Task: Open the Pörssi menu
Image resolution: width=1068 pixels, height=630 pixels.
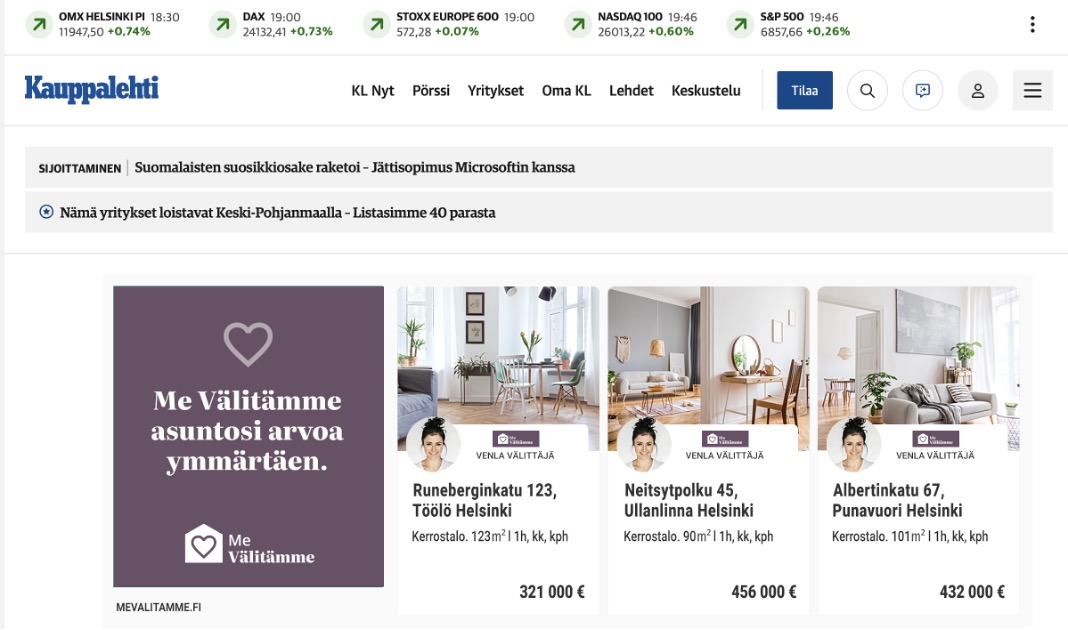Action: coord(431,91)
